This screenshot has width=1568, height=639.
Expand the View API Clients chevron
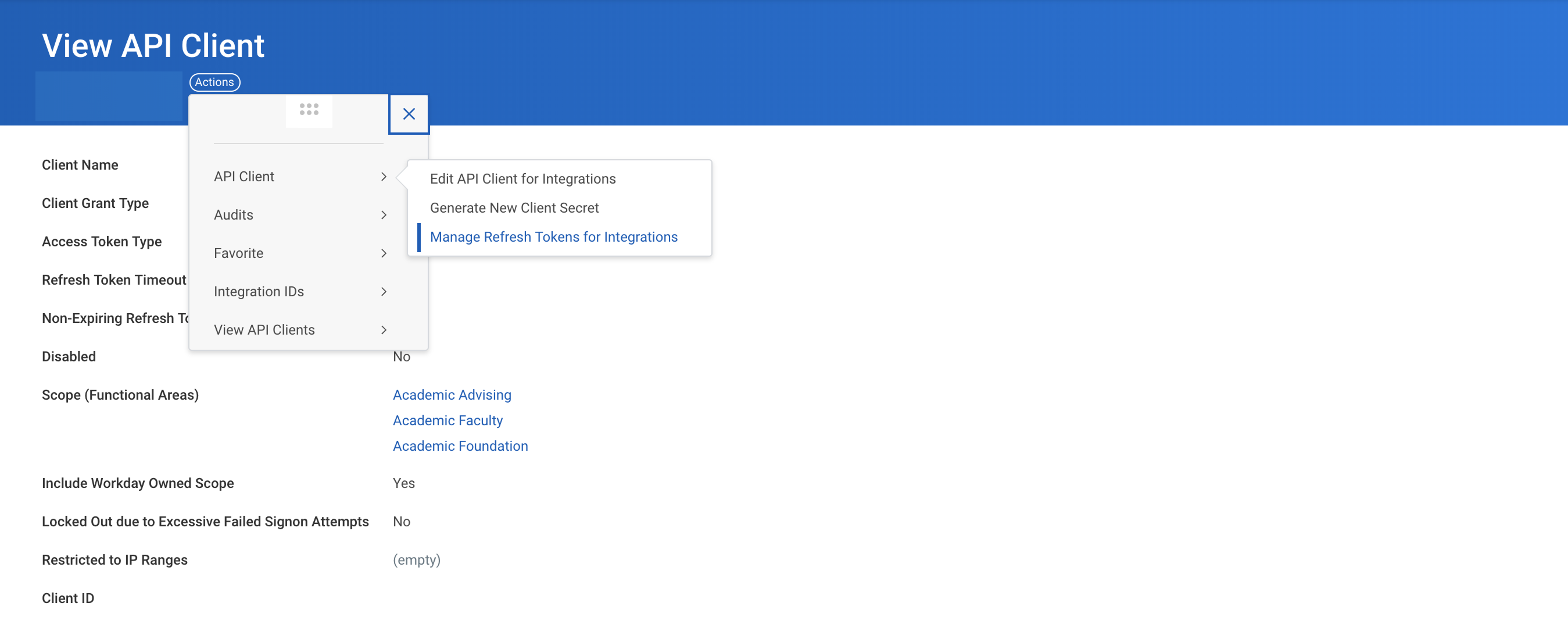(384, 330)
